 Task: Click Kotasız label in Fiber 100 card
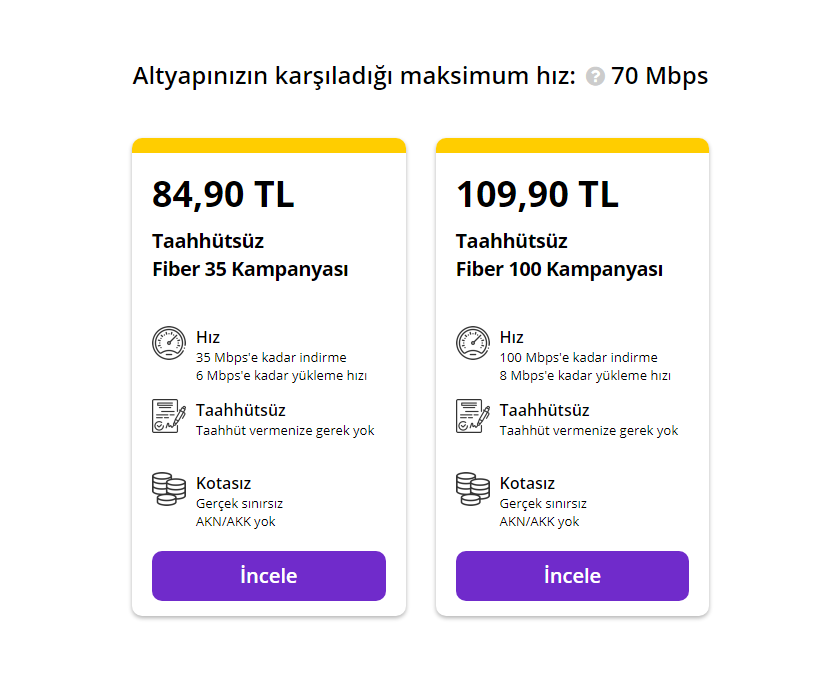tap(527, 483)
